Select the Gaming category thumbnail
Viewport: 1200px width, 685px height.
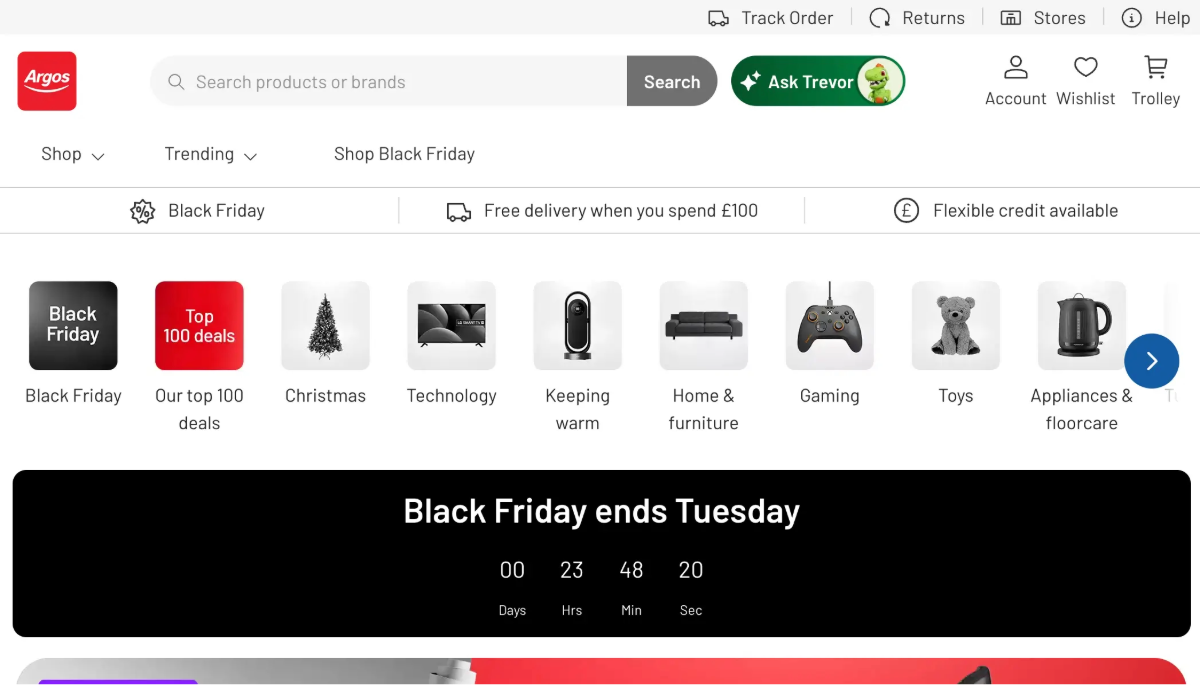click(x=829, y=326)
